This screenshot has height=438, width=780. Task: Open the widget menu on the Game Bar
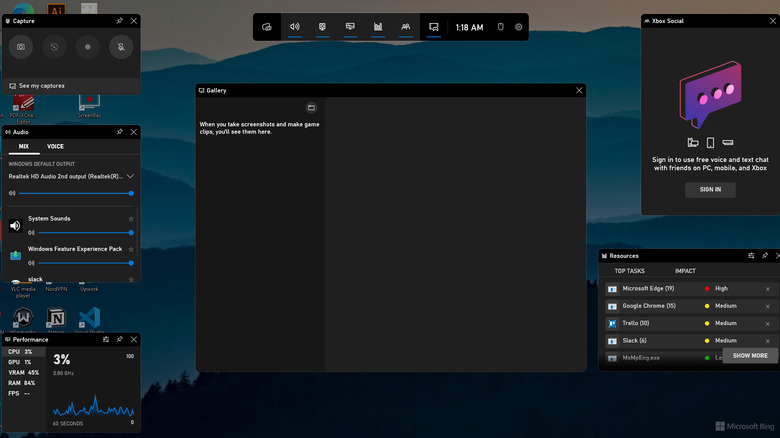pyautogui.click(x=267, y=27)
